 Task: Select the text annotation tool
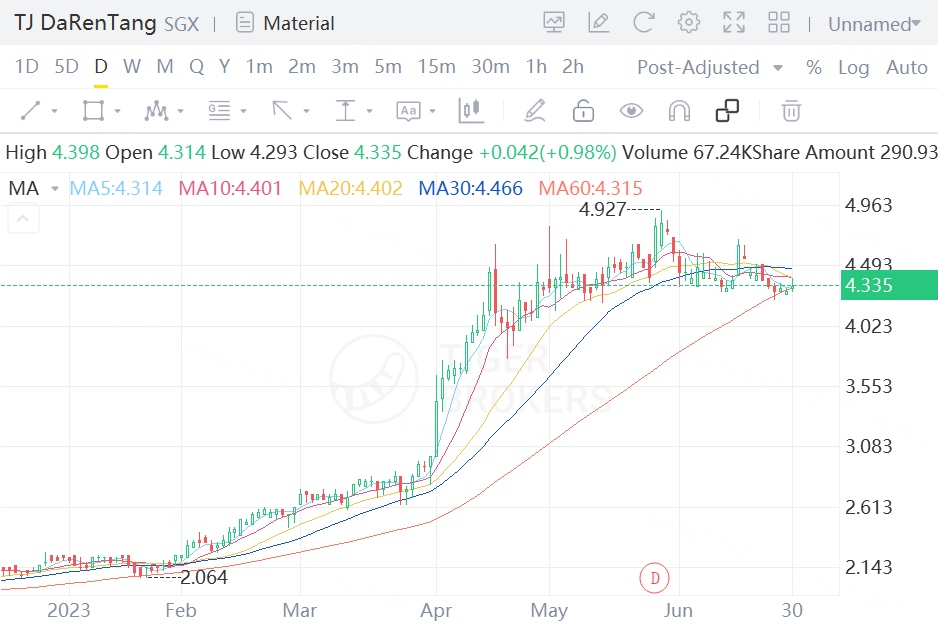point(408,111)
